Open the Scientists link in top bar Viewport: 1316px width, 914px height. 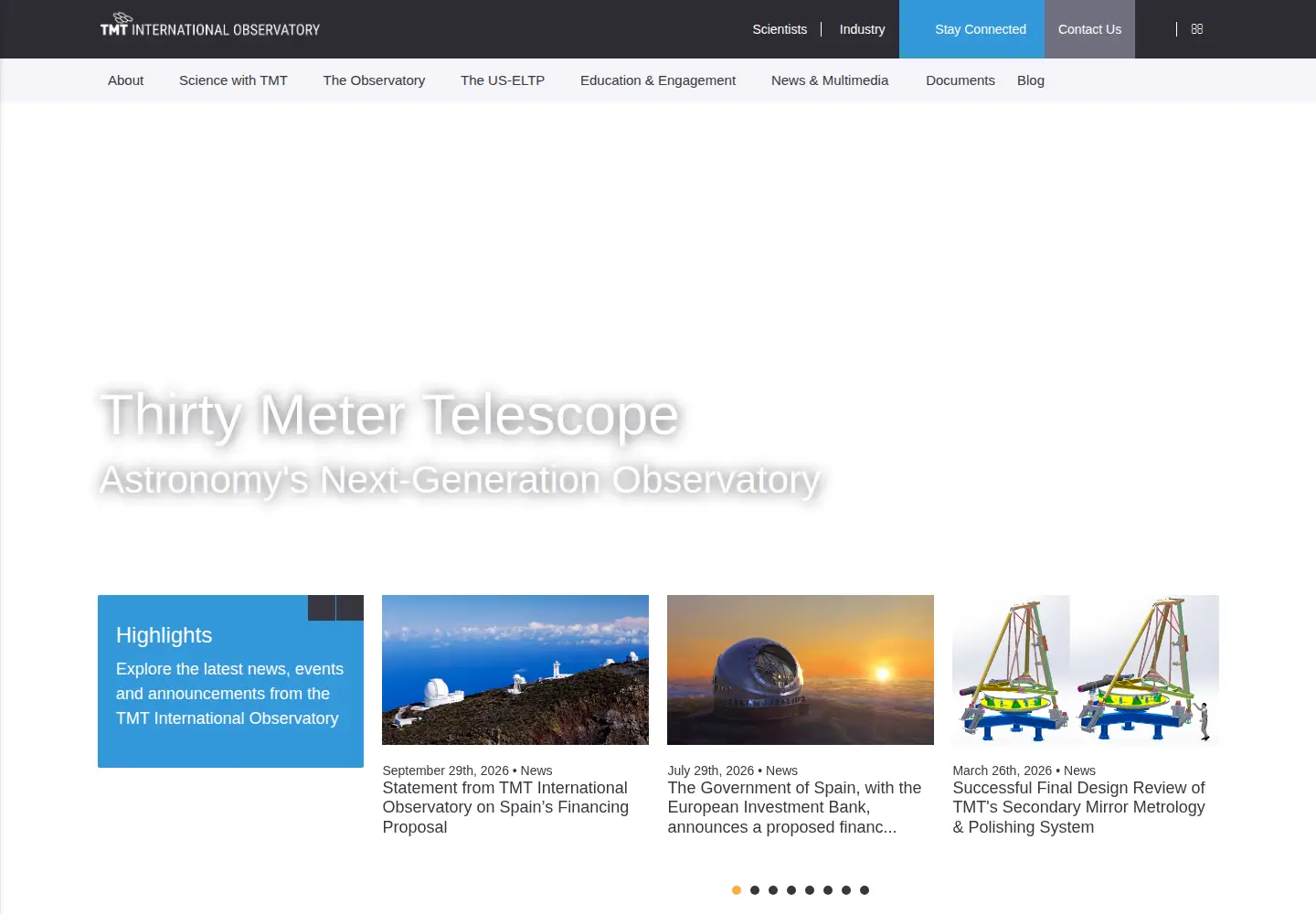point(780,29)
